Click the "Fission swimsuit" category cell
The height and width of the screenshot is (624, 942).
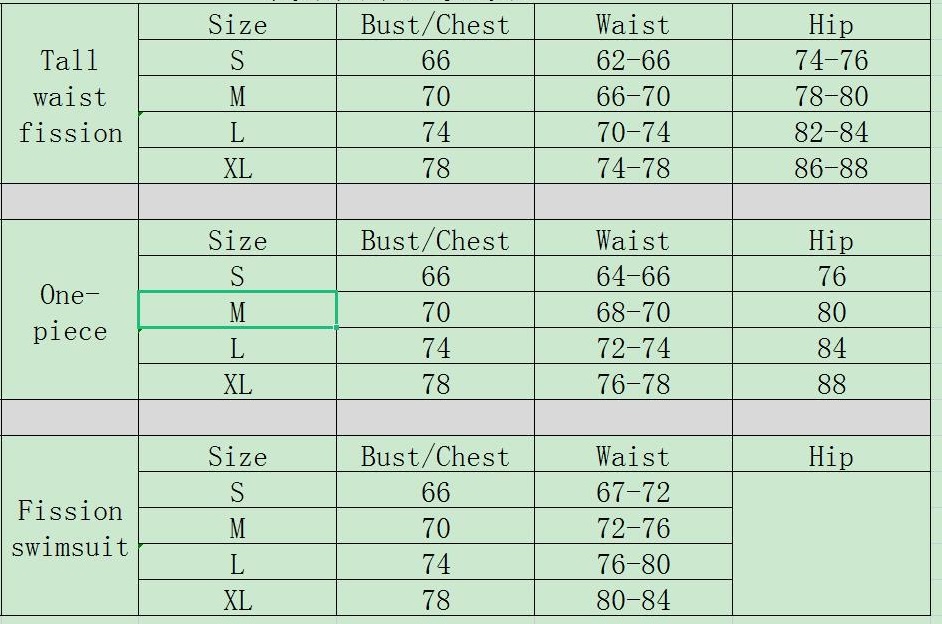(69, 528)
